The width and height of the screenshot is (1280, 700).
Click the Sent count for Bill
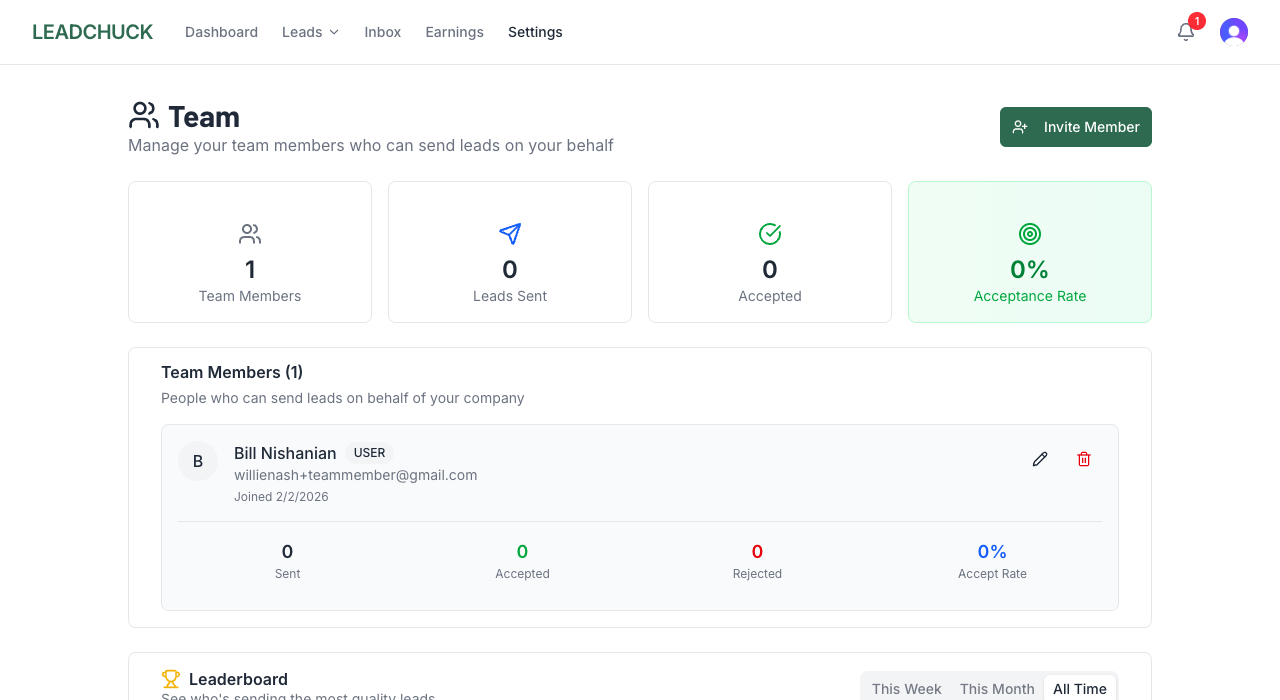point(288,552)
